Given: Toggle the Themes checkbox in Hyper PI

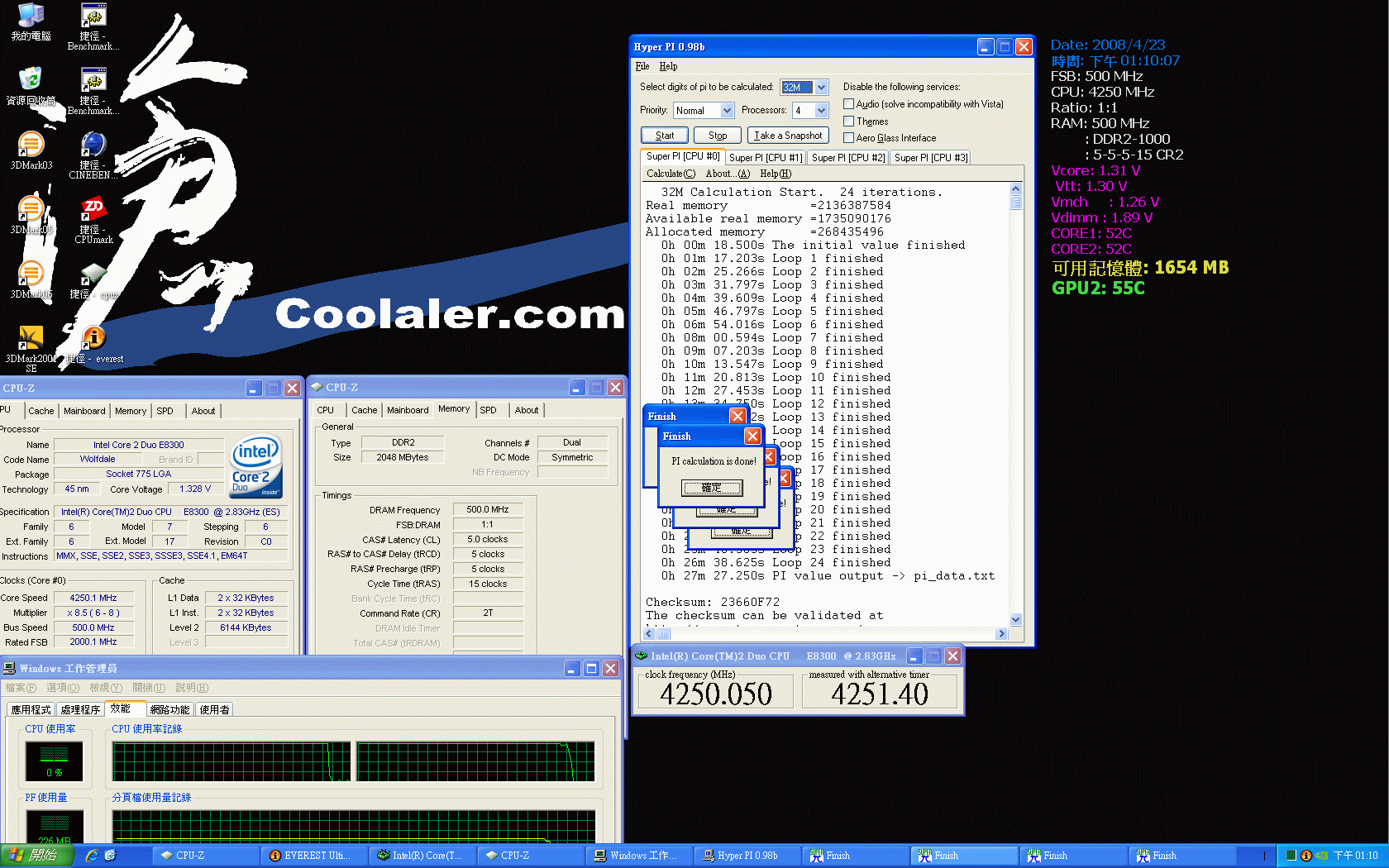Looking at the screenshot, I should click(x=848, y=122).
